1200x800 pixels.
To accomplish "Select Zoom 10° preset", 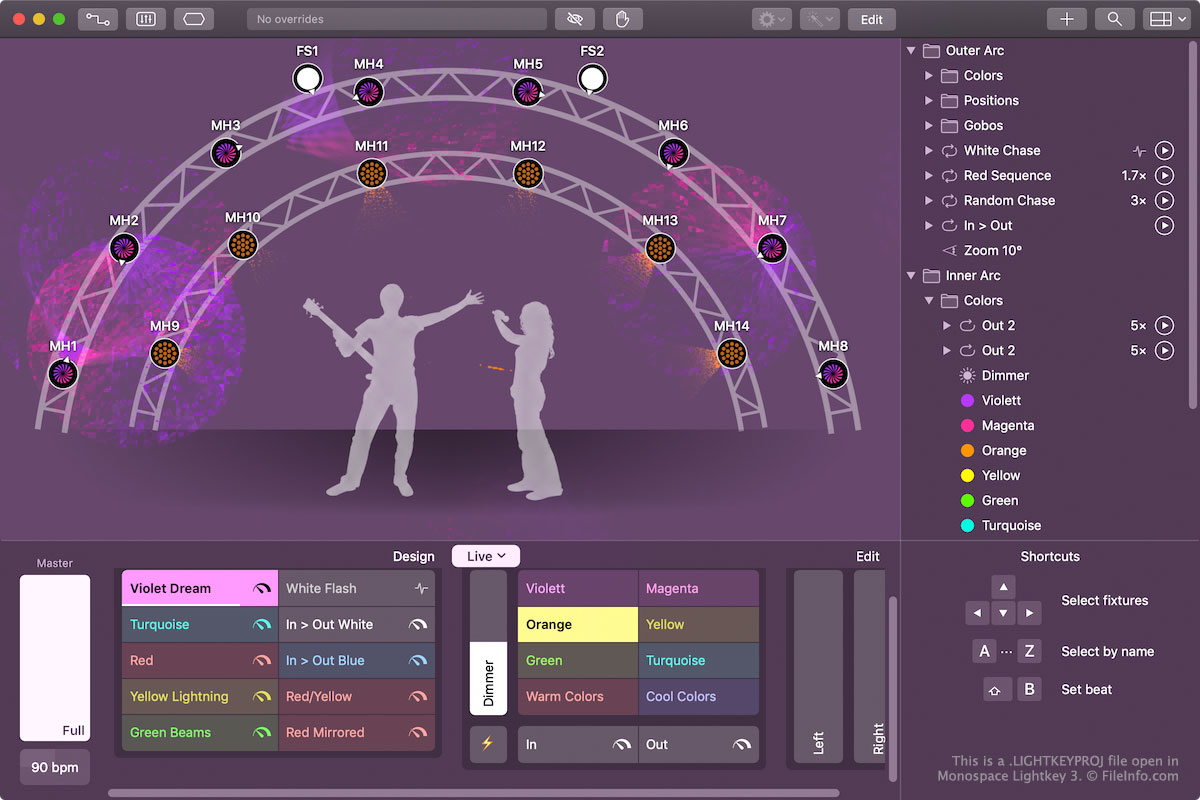I will pyautogui.click(x=992, y=250).
